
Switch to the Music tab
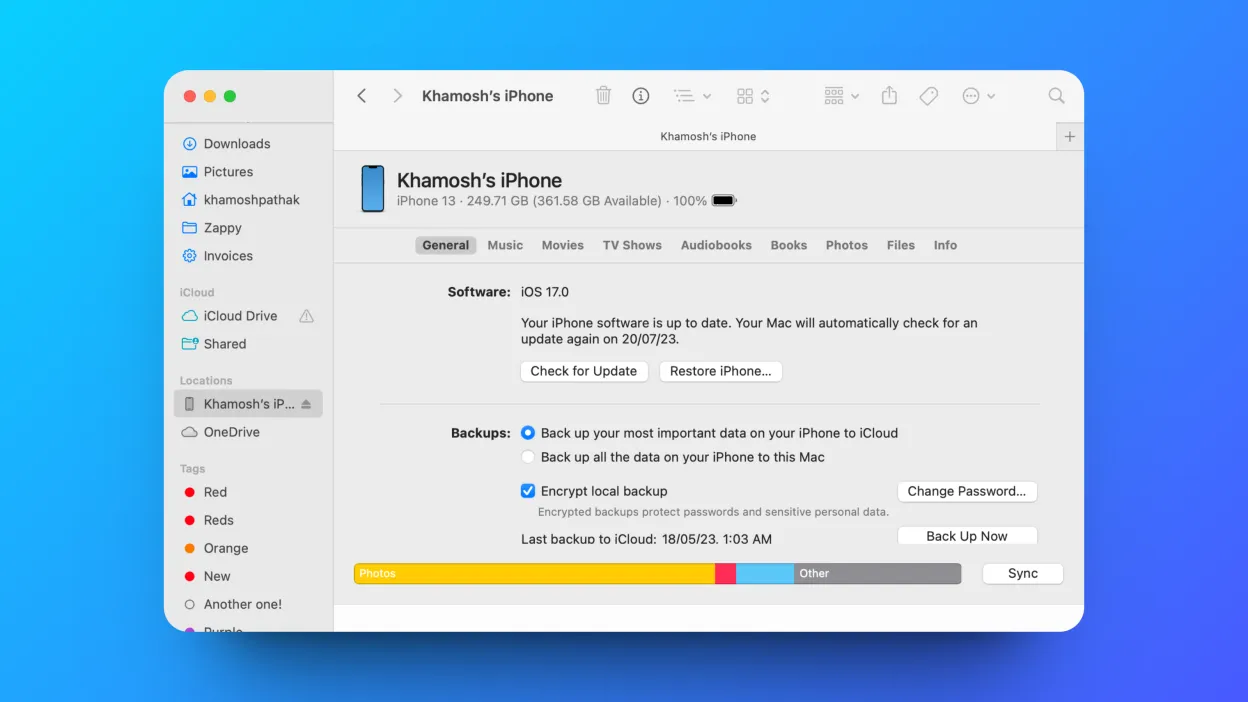pyautogui.click(x=505, y=245)
